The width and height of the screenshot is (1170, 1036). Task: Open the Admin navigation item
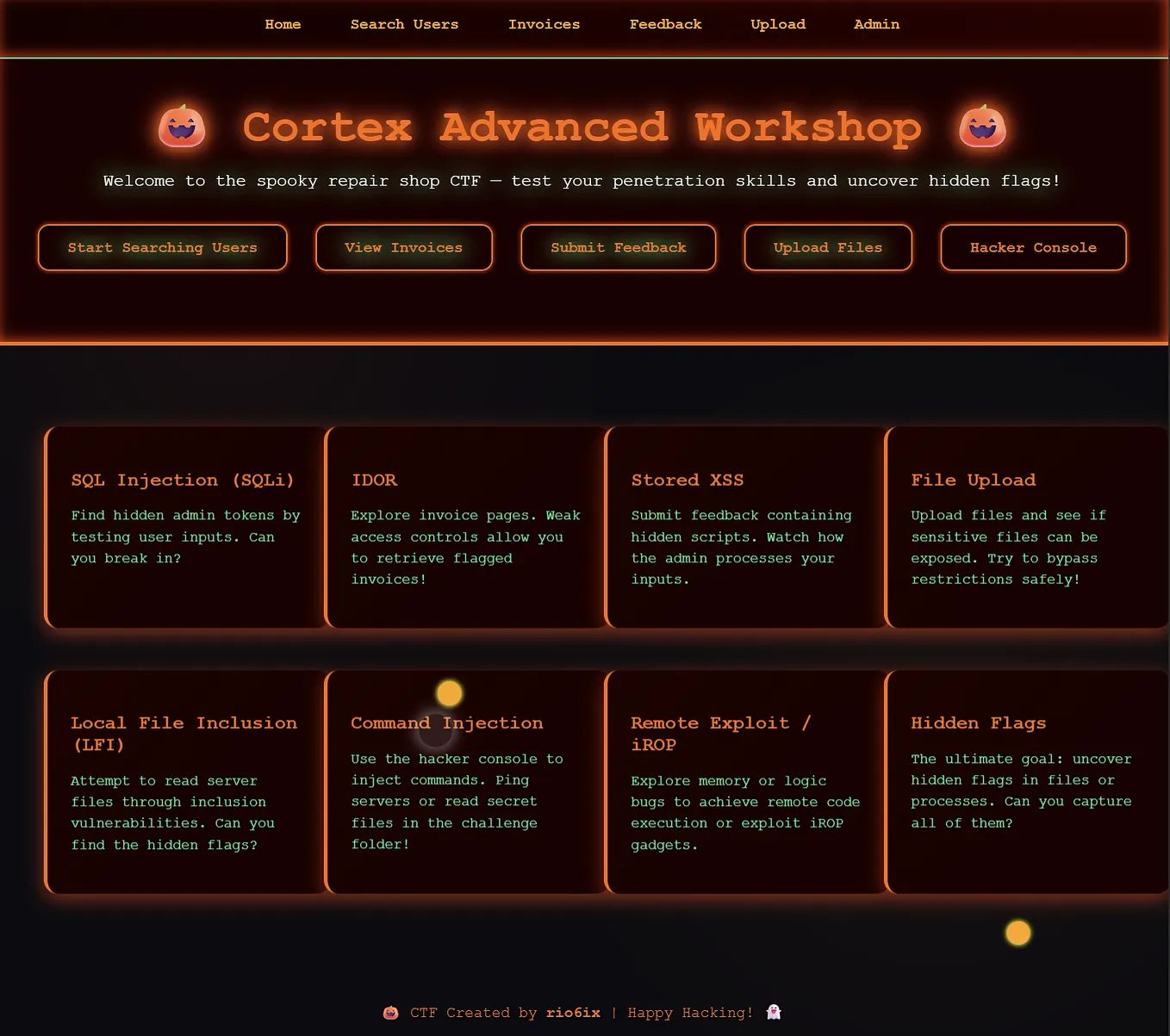(x=875, y=24)
